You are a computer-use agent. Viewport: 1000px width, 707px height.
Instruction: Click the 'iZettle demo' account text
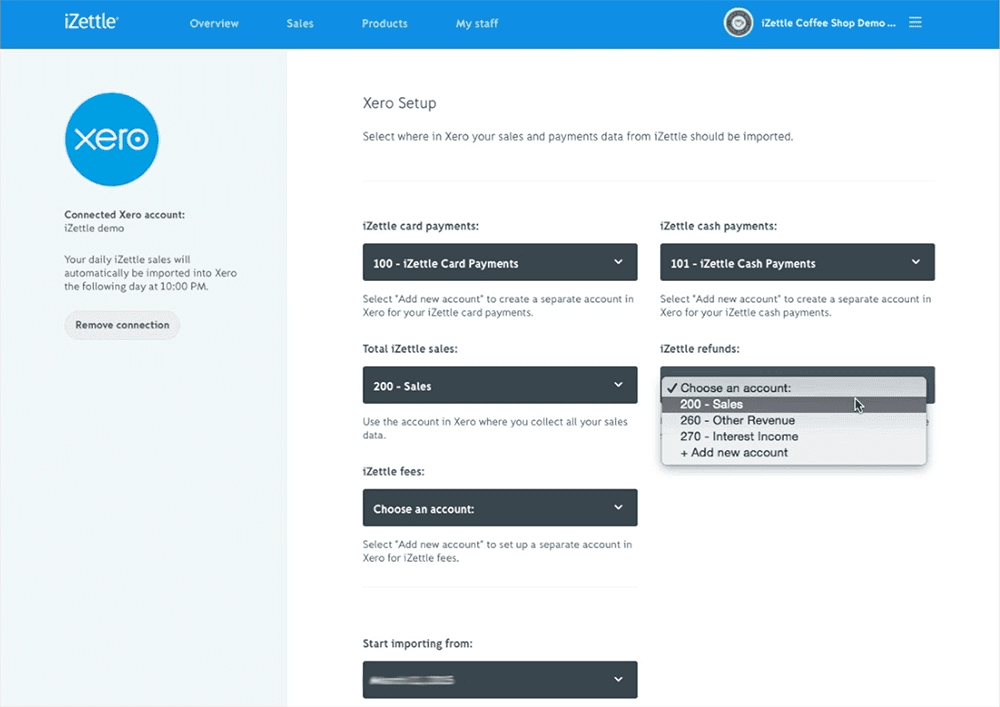[94, 228]
